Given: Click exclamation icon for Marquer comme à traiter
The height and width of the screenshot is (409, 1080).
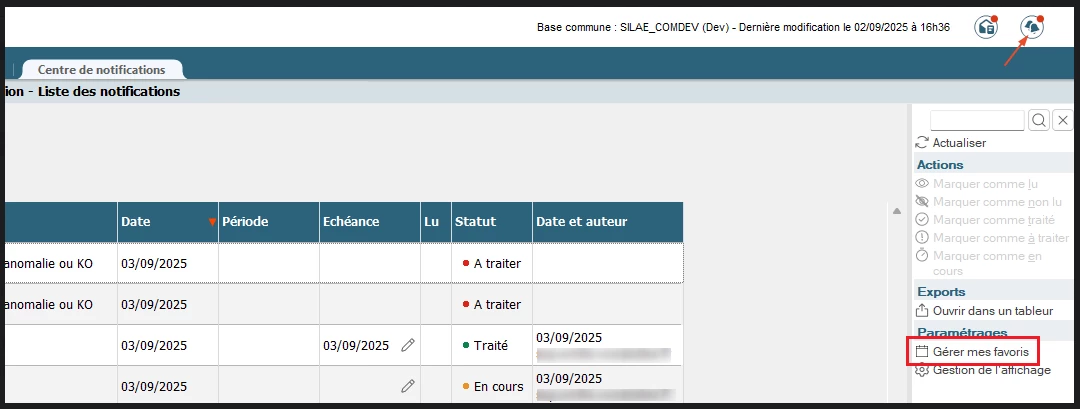Looking at the screenshot, I should [x=922, y=238].
